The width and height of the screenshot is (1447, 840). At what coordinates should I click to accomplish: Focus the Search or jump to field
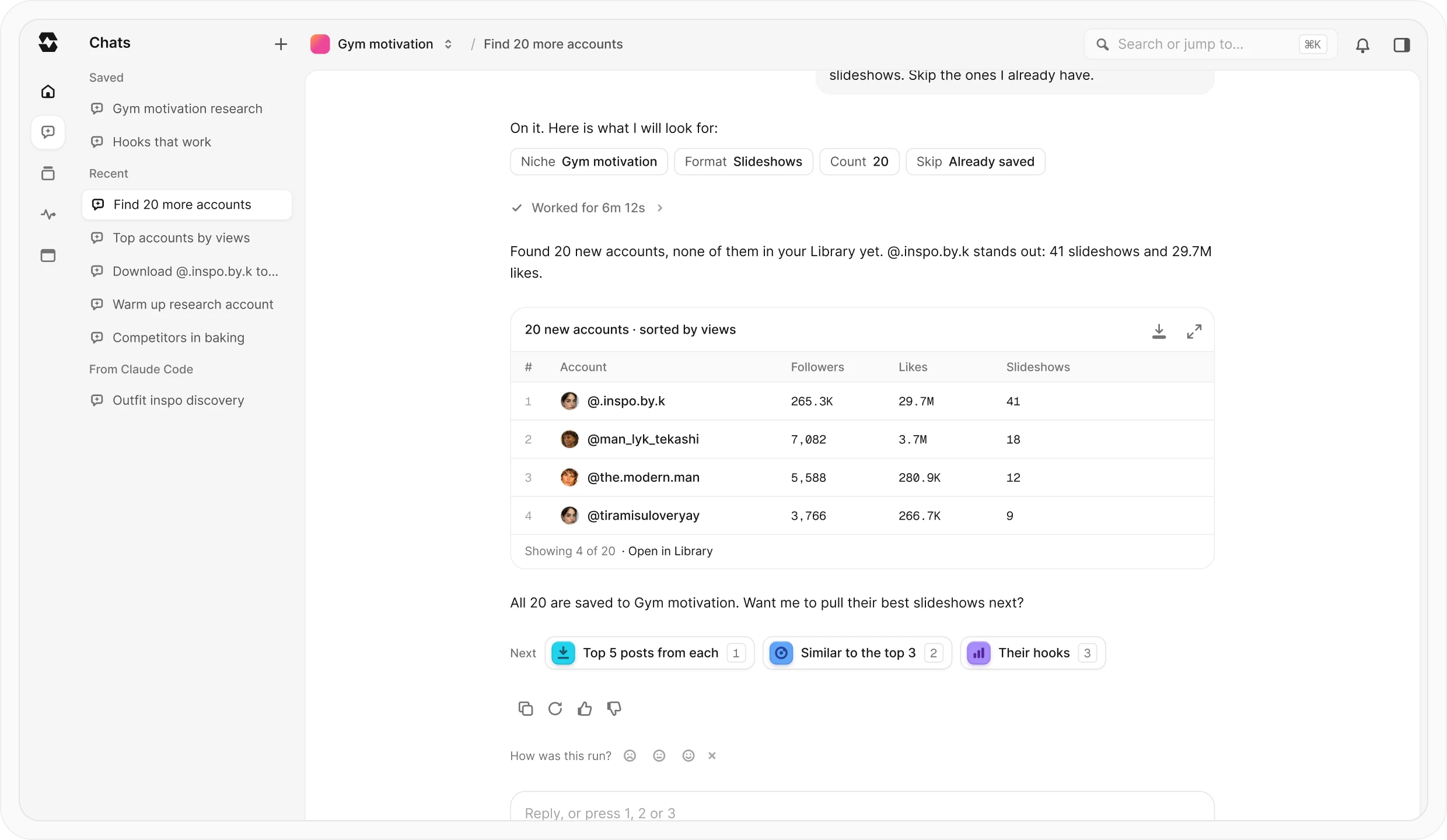click(1211, 44)
